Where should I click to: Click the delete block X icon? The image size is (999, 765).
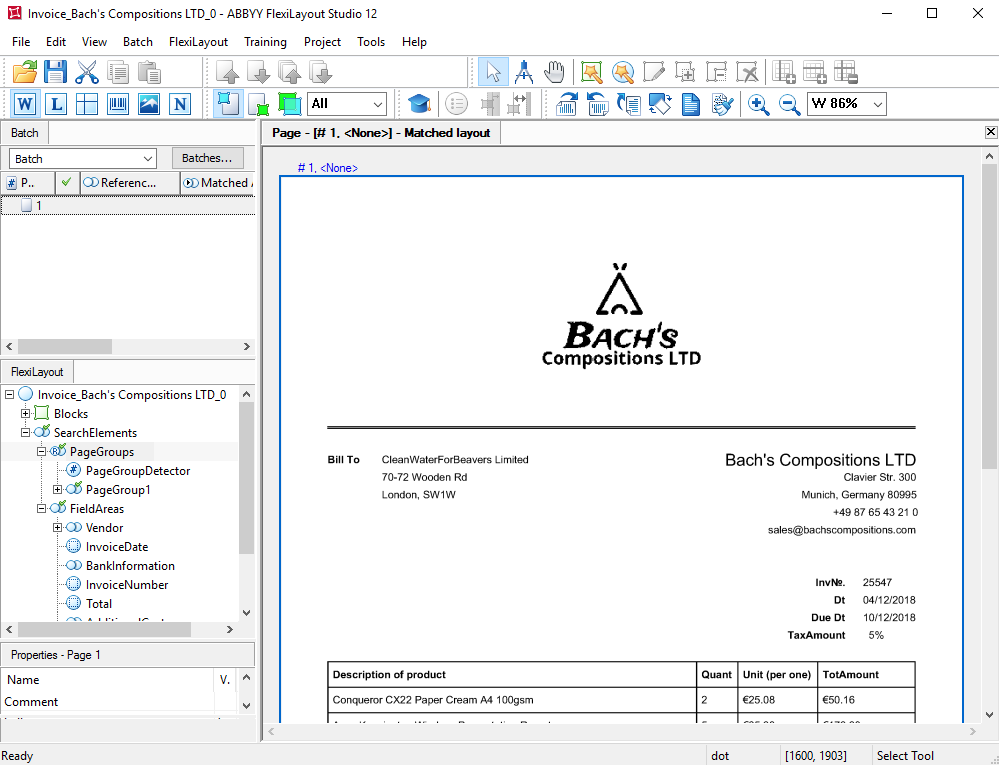748,73
